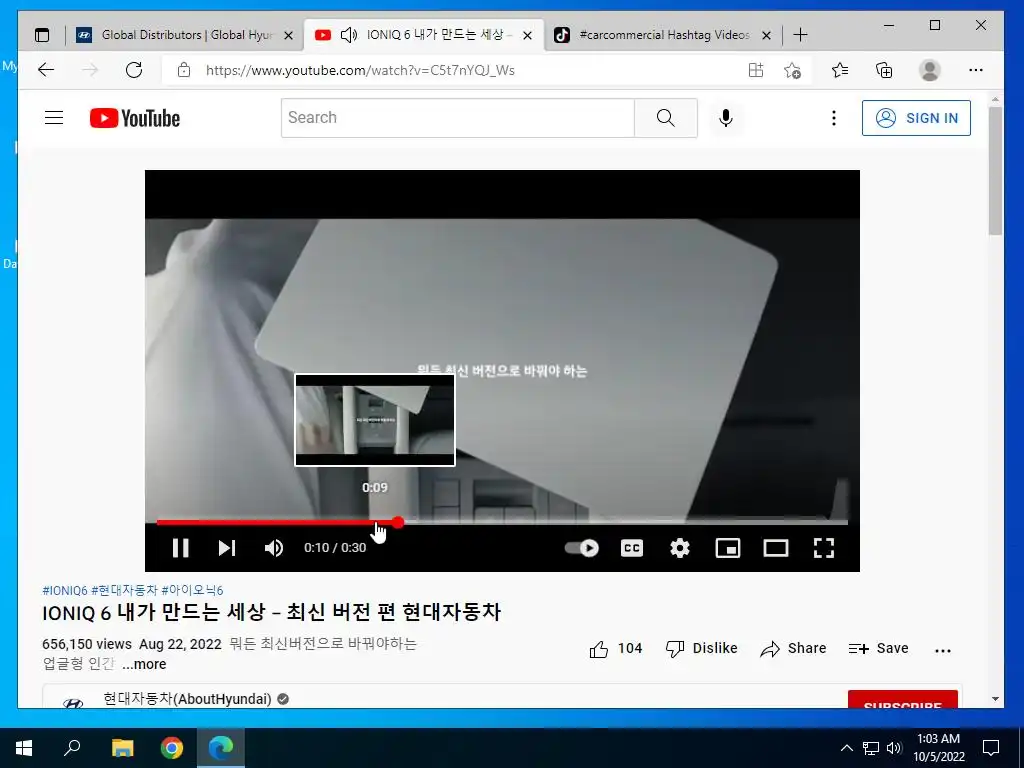Pause the video with the pause button
Screen dimensions: 1024x768
(180, 548)
